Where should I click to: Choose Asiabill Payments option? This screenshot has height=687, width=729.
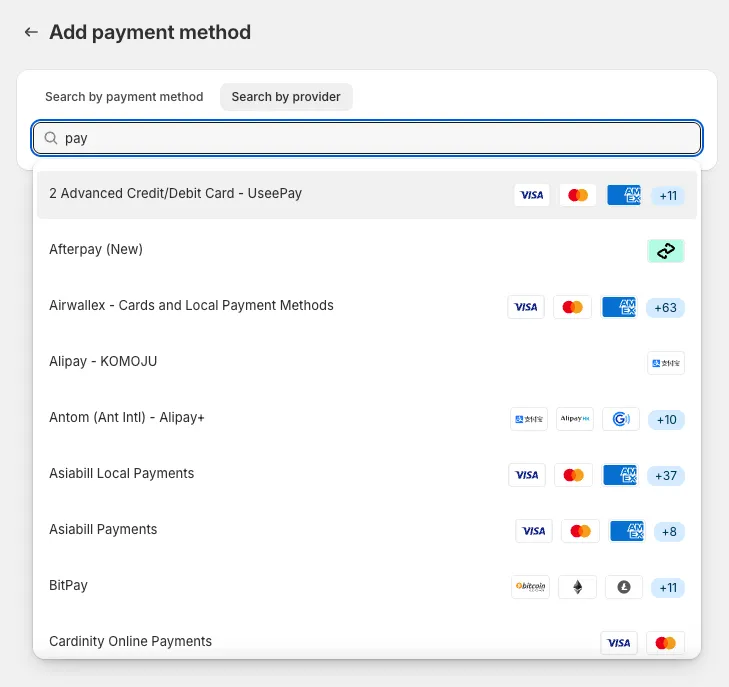click(367, 531)
